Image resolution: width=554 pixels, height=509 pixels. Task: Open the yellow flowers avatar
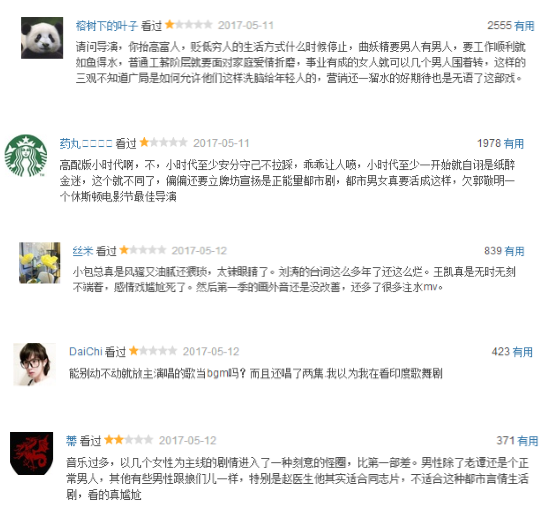[40, 263]
